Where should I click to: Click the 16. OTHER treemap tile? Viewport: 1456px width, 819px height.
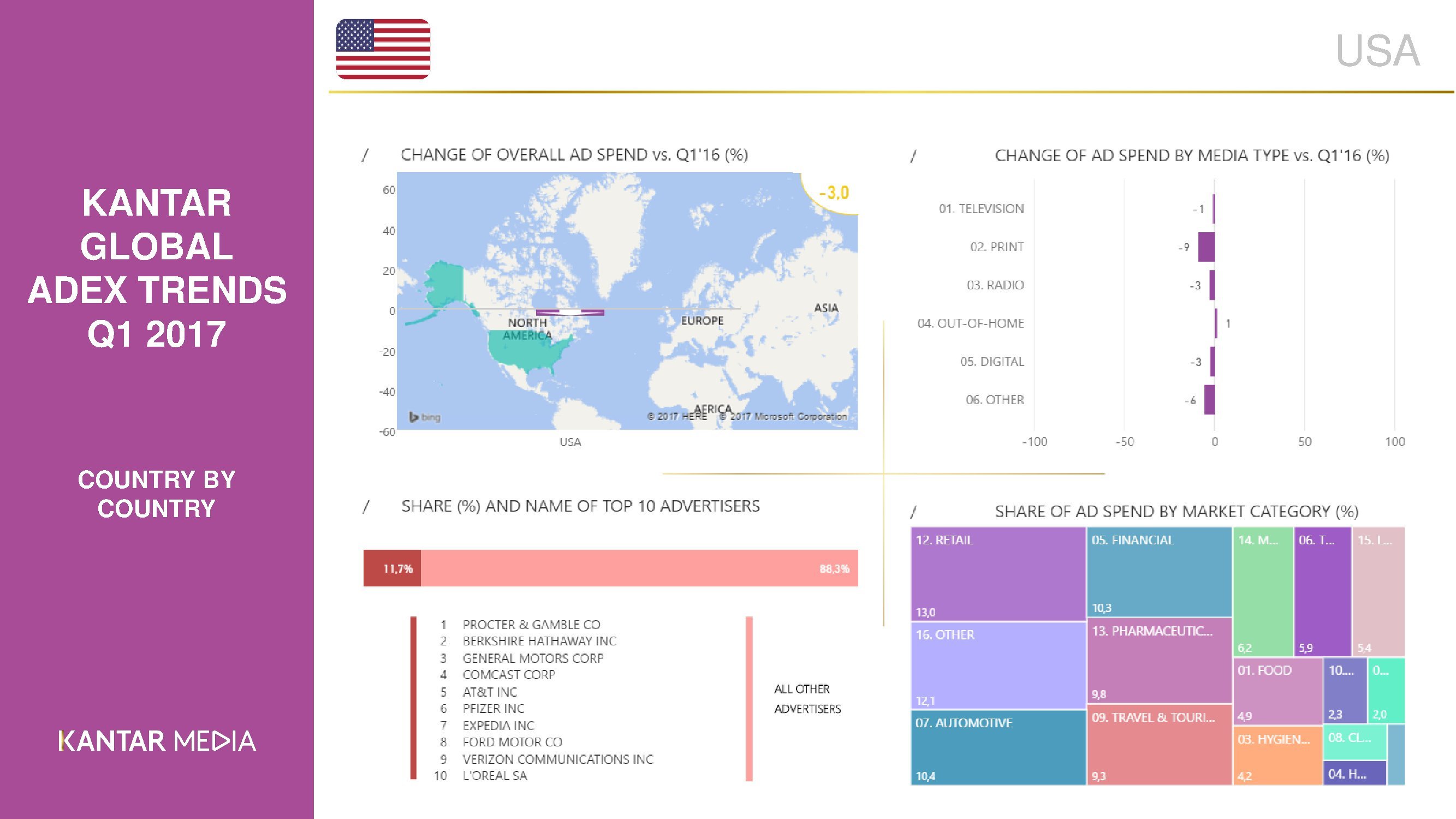tap(998, 665)
